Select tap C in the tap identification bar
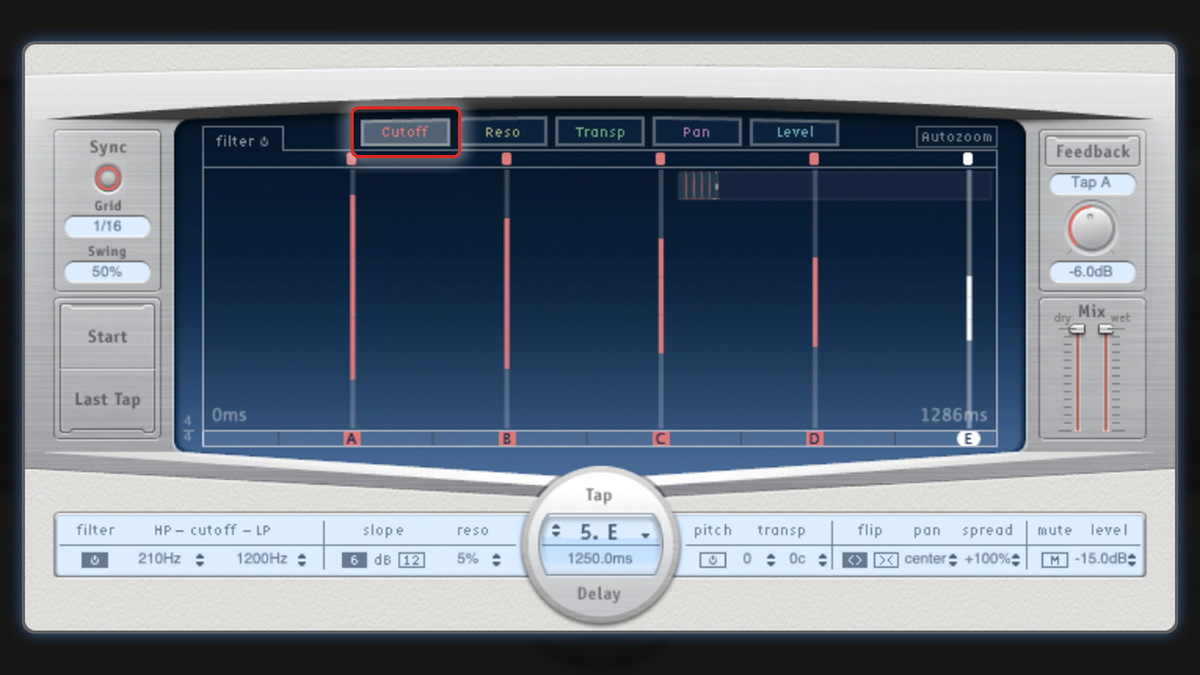 [x=660, y=438]
